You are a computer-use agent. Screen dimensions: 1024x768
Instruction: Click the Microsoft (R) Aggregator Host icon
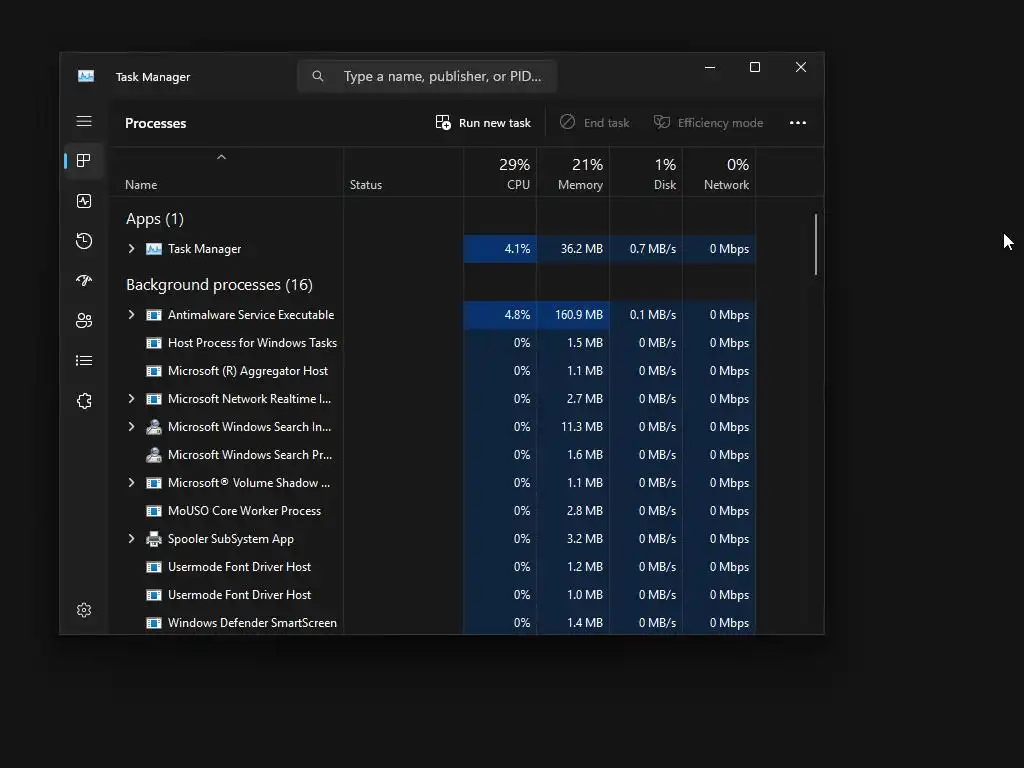coord(153,371)
